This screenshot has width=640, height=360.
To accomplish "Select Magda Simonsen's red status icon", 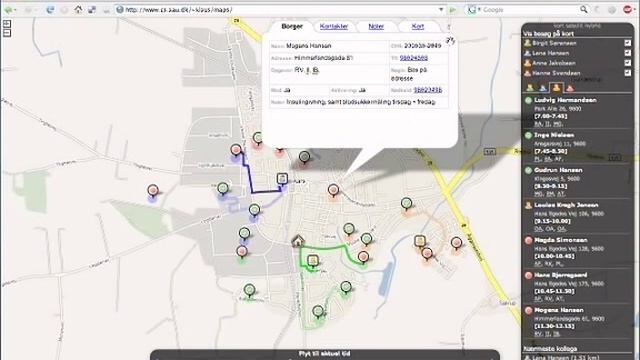I will click(528, 240).
